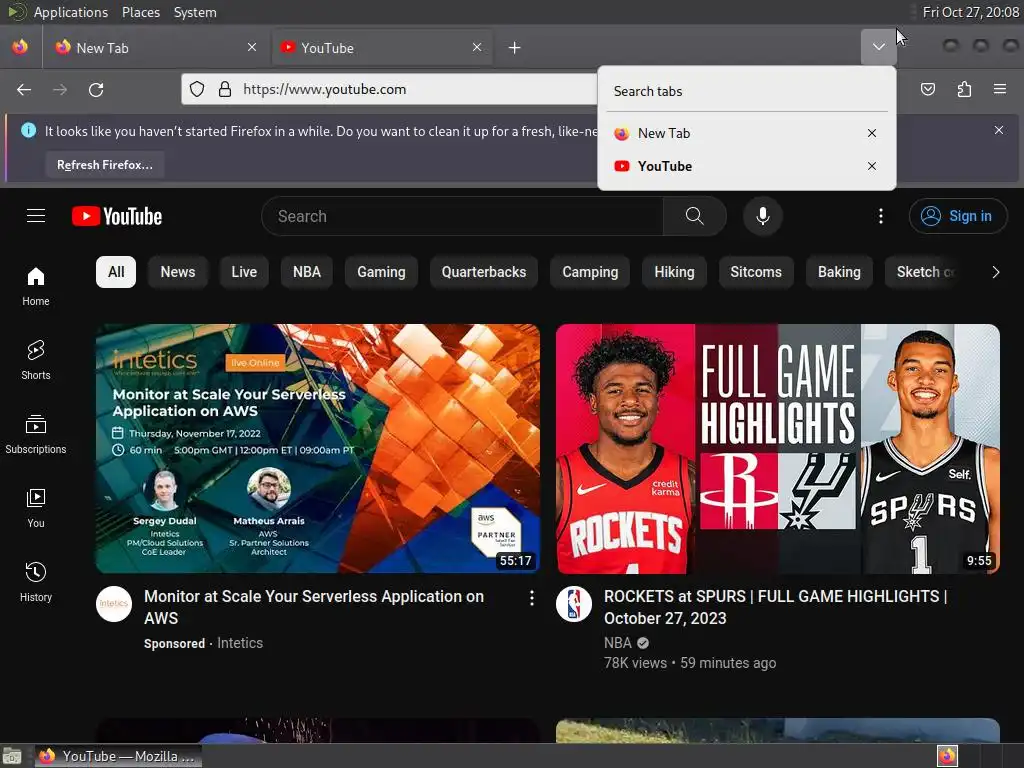
Task: Click the Intetics channel avatar
Action: pyautogui.click(x=114, y=604)
